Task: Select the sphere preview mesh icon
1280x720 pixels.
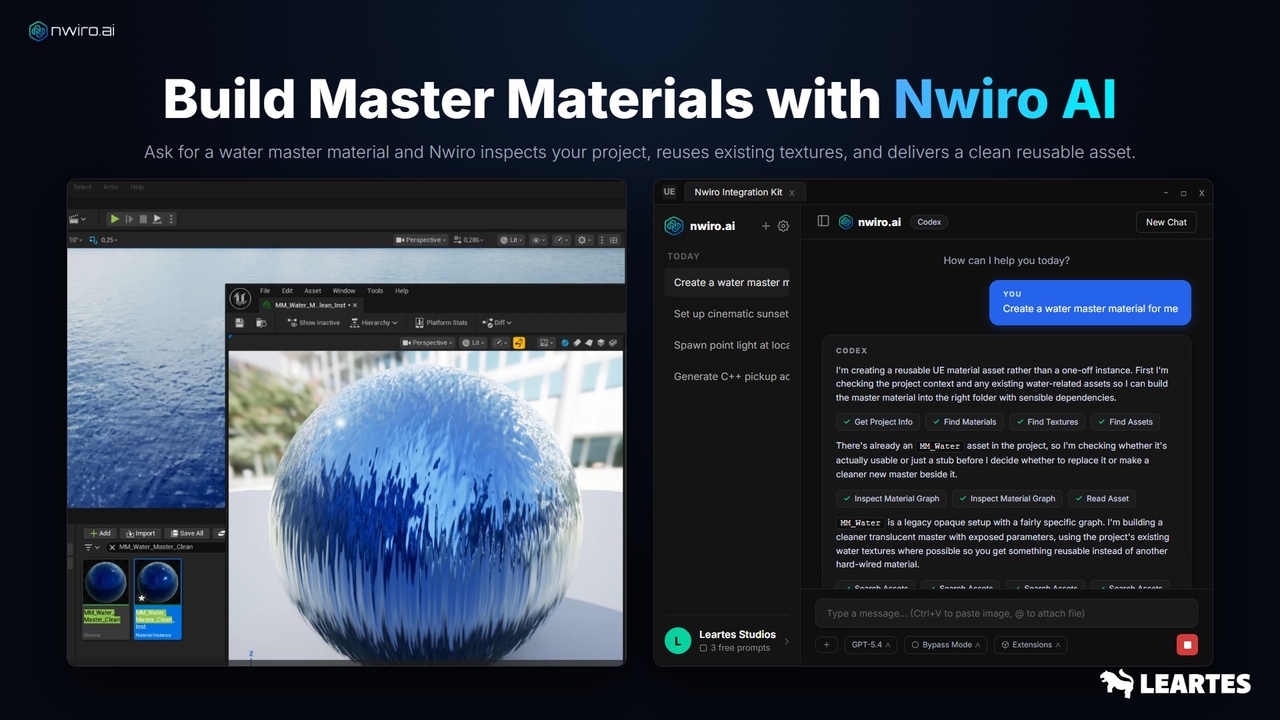Action: (x=565, y=343)
